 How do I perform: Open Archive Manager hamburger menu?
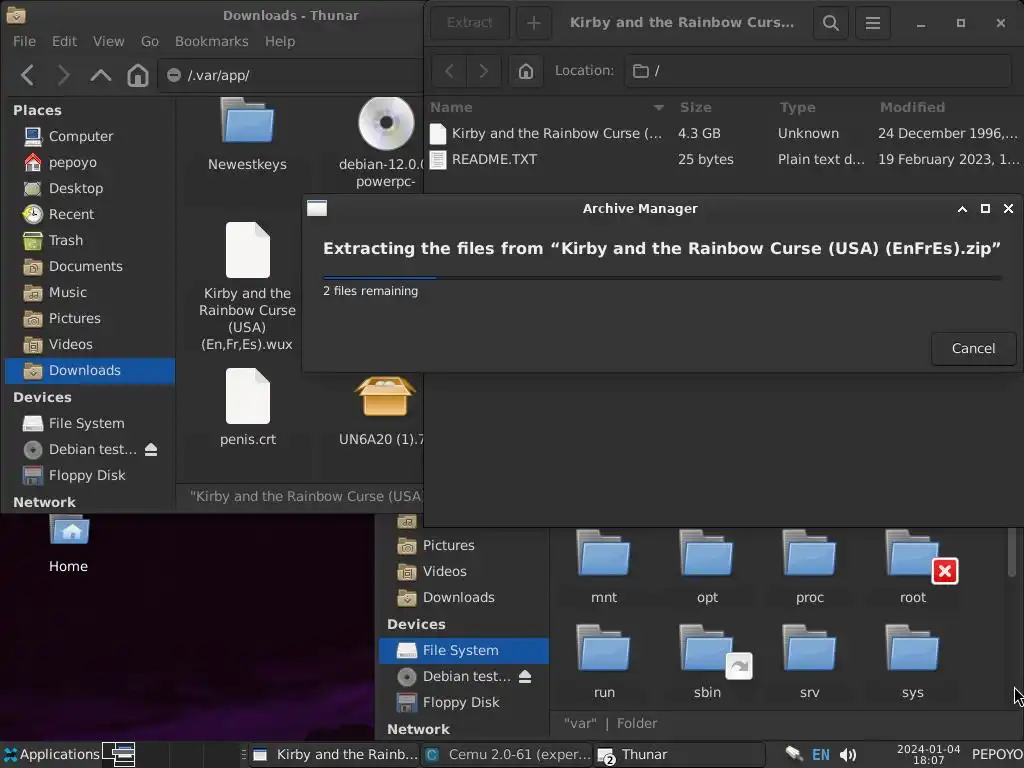(872, 23)
